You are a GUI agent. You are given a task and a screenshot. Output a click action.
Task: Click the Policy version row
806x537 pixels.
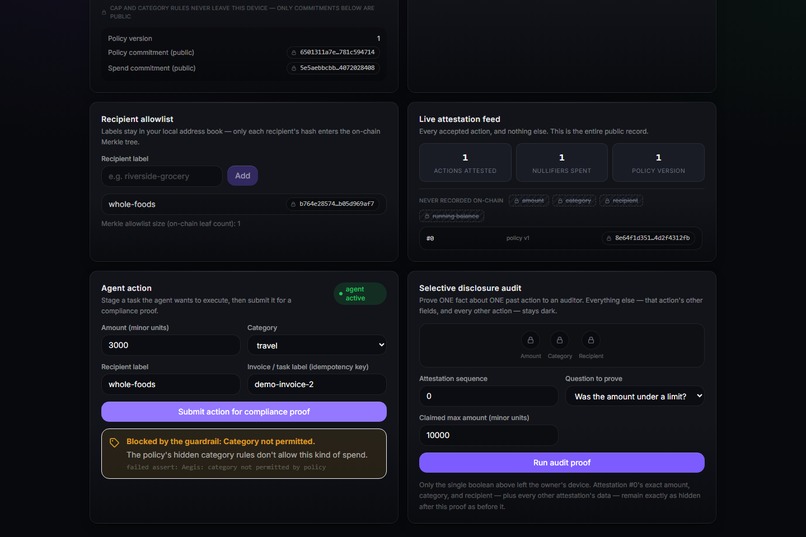[244, 39]
